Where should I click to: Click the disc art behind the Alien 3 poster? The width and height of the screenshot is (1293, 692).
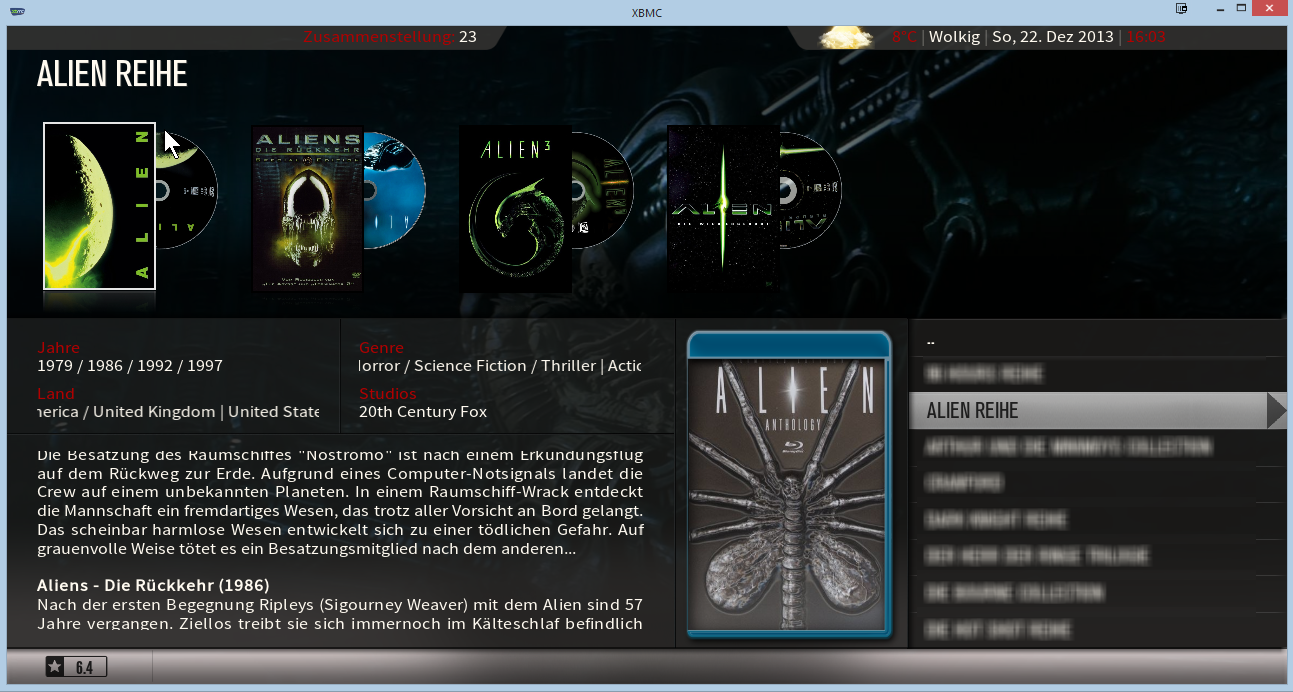pos(603,190)
